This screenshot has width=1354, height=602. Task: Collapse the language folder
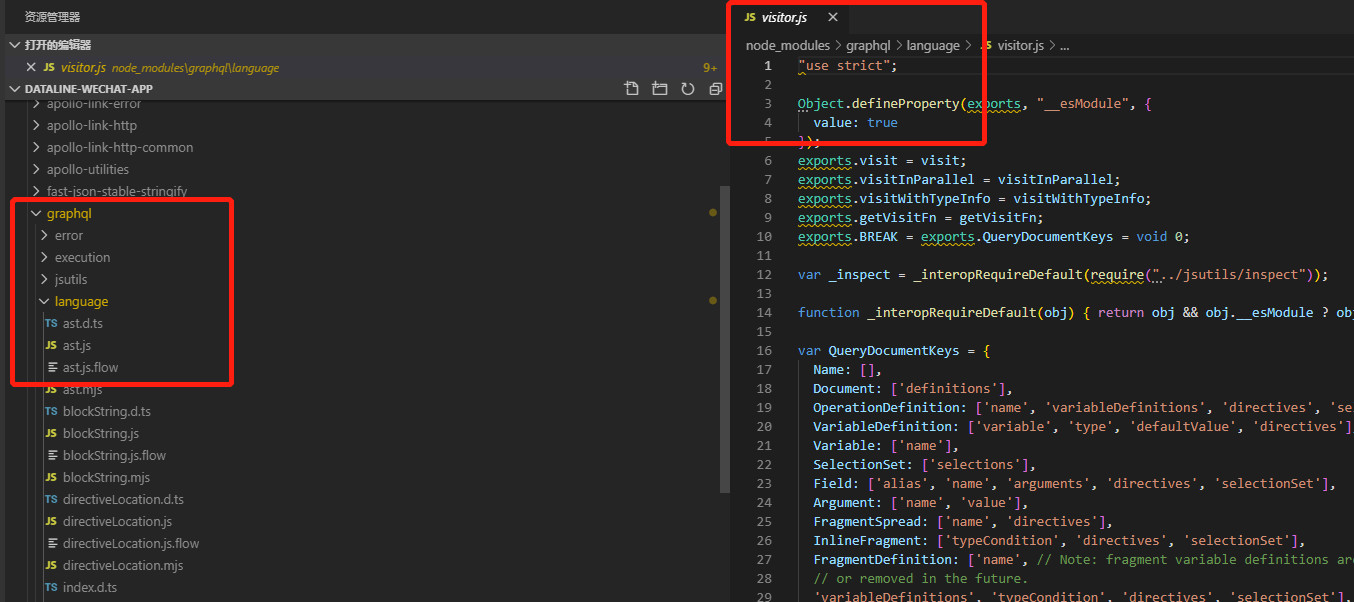[x=81, y=301]
